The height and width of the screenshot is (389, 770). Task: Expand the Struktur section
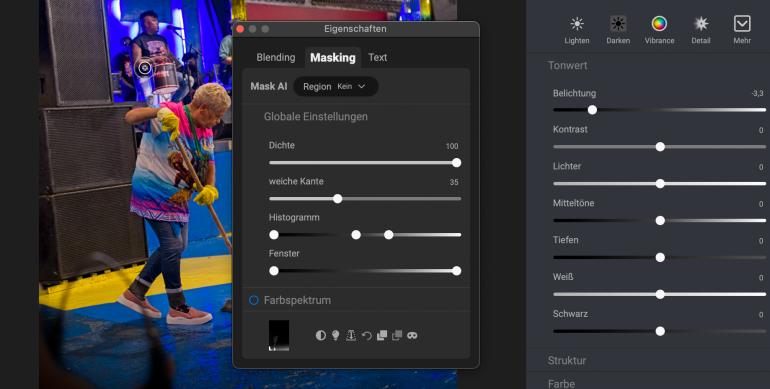coord(567,361)
